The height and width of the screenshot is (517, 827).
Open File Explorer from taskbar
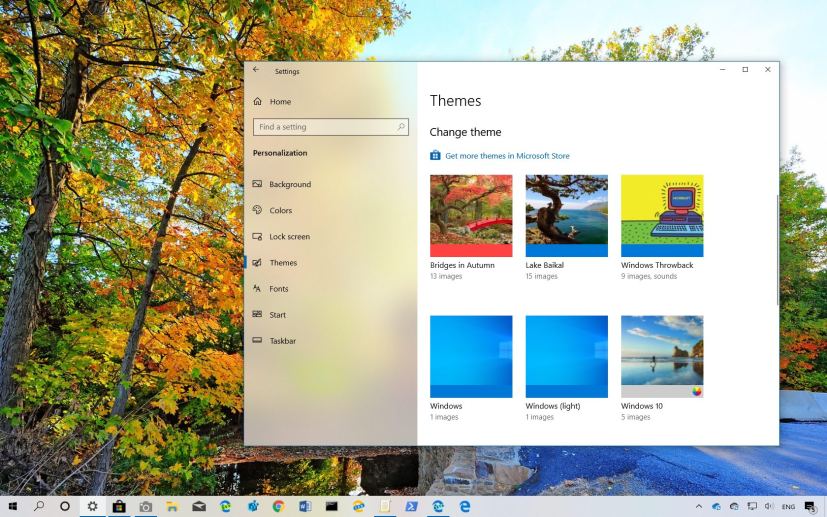point(172,506)
